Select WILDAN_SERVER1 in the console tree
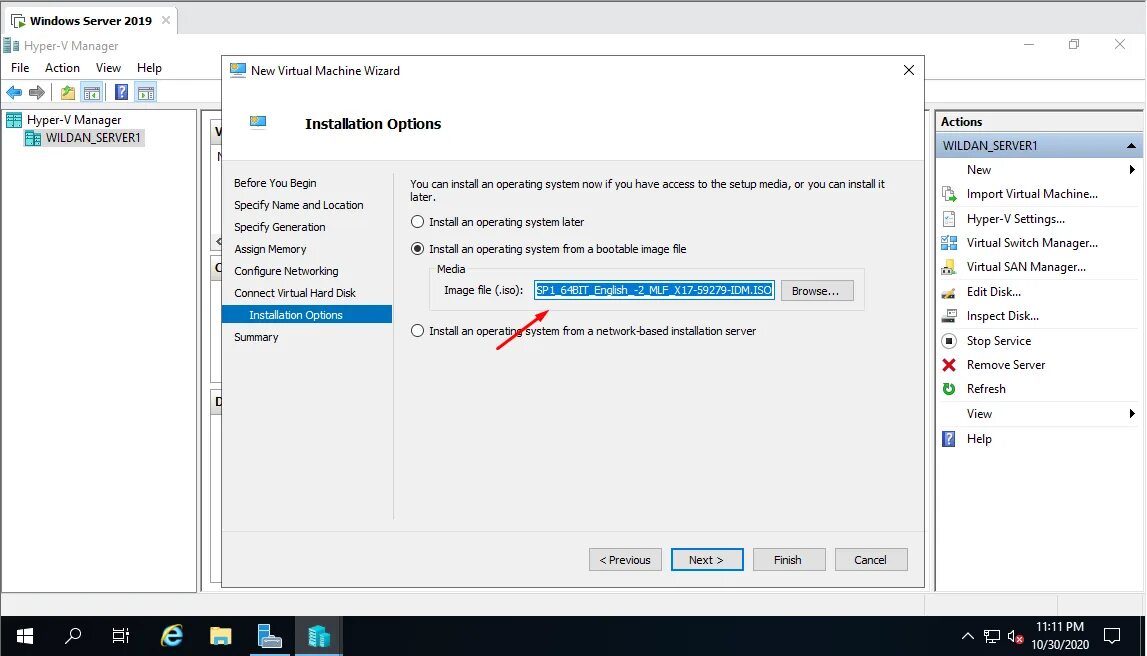 coord(93,137)
